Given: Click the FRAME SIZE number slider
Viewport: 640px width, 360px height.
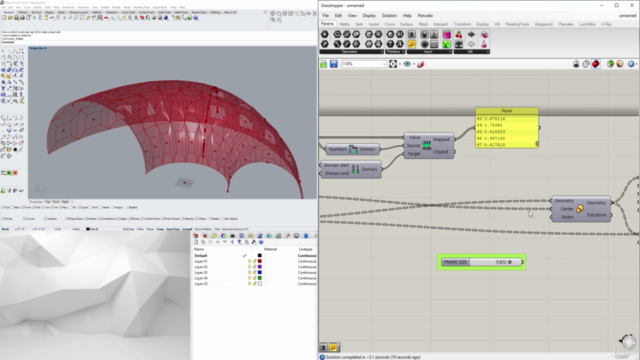Looking at the screenshot, I should coord(482,262).
